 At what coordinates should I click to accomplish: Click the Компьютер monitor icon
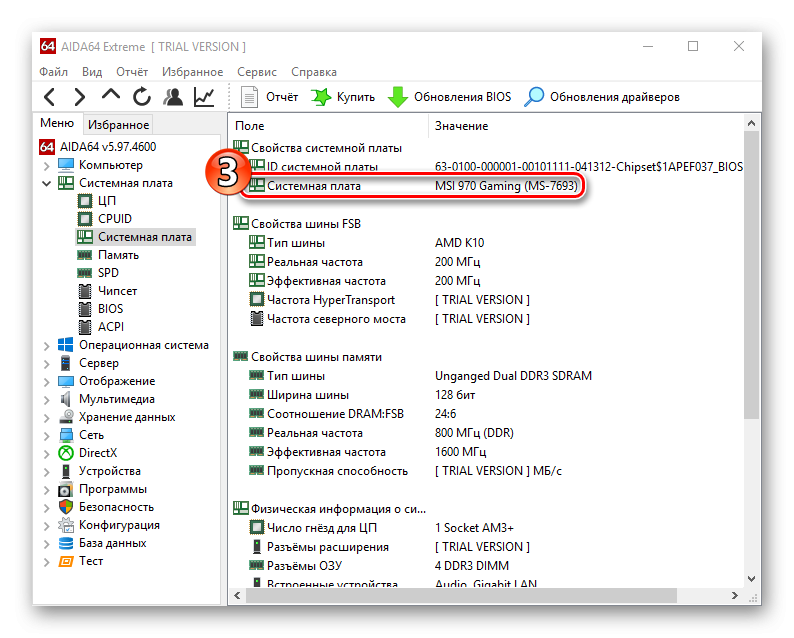tap(66, 165)
